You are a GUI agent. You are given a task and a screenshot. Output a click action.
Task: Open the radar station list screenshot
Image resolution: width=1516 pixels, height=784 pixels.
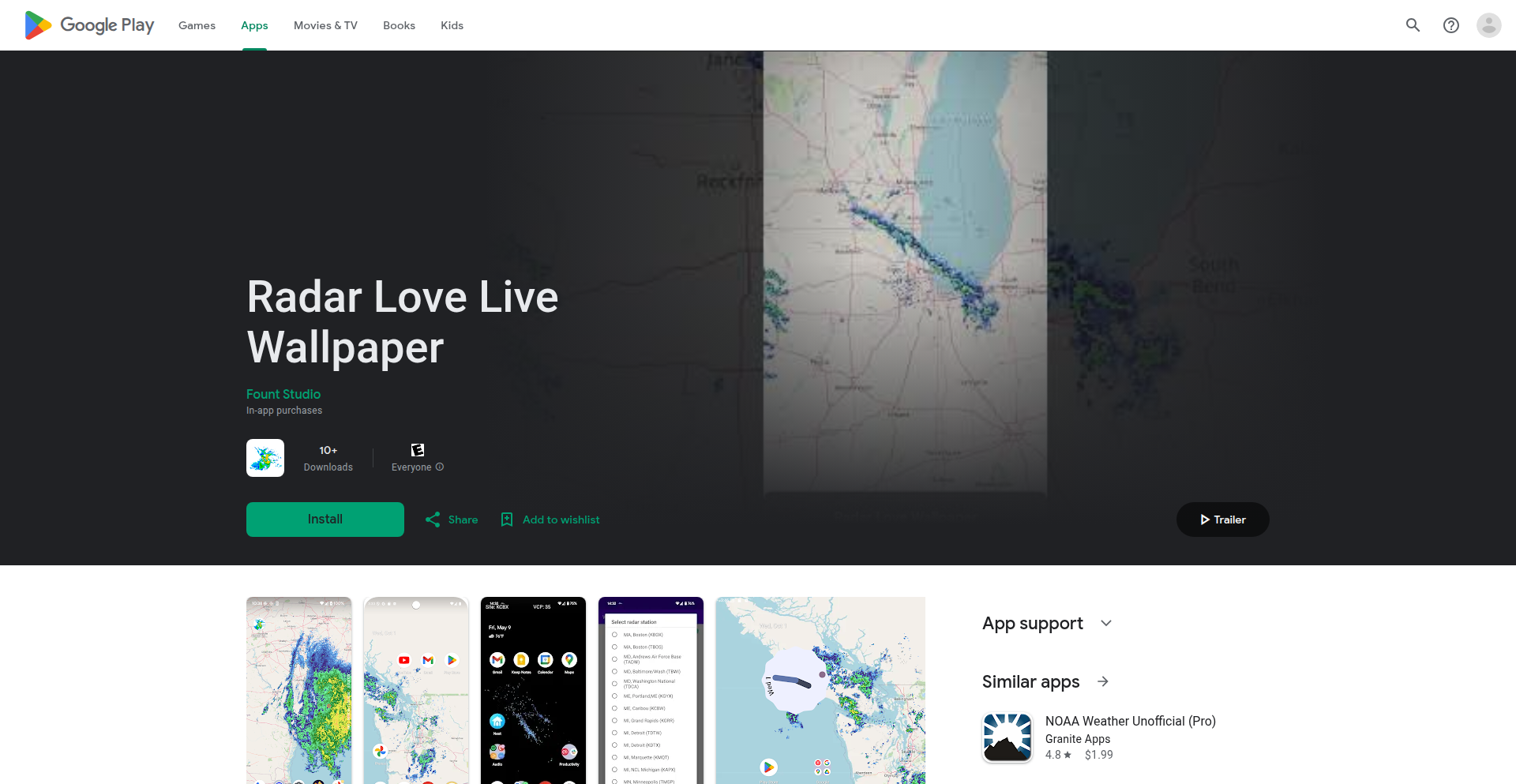coord(651,690)
